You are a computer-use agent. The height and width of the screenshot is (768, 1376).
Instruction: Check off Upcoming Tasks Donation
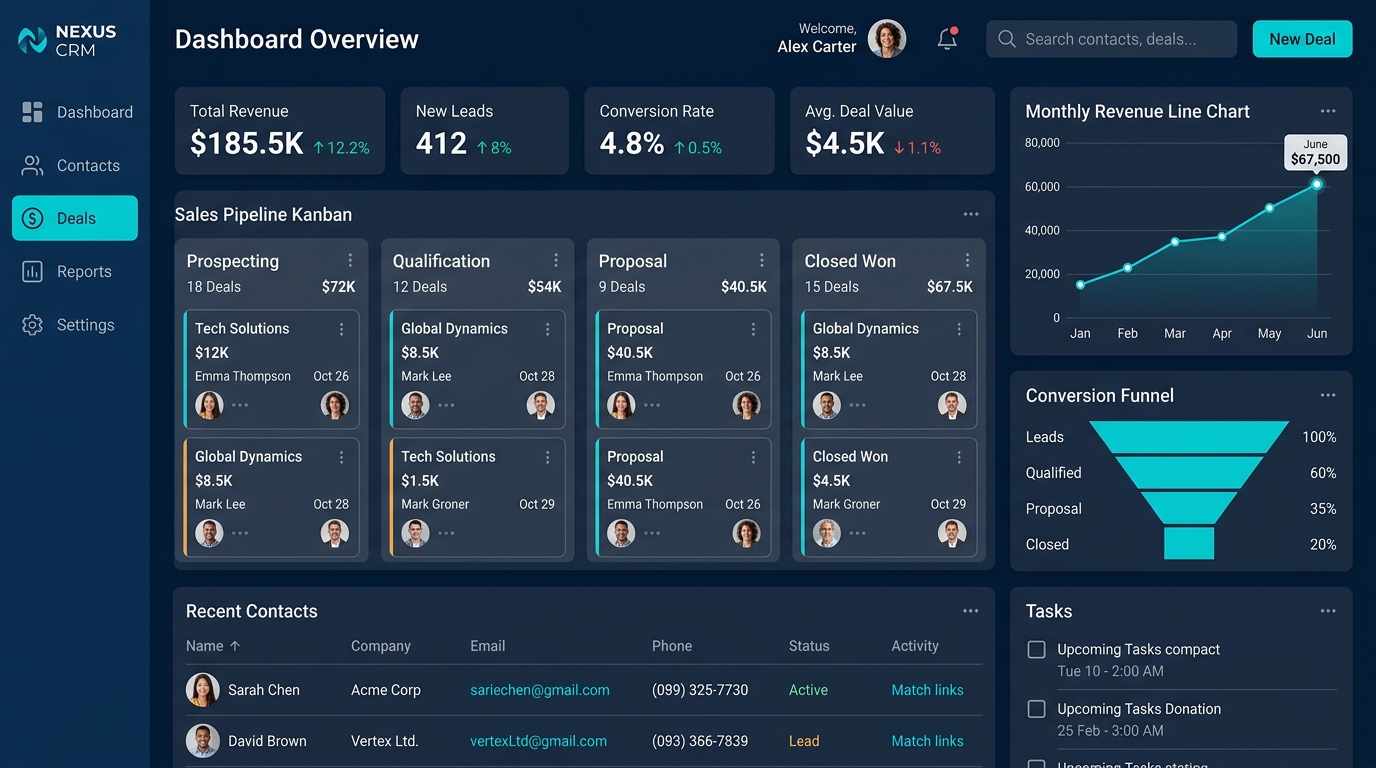click(1037, 709)
